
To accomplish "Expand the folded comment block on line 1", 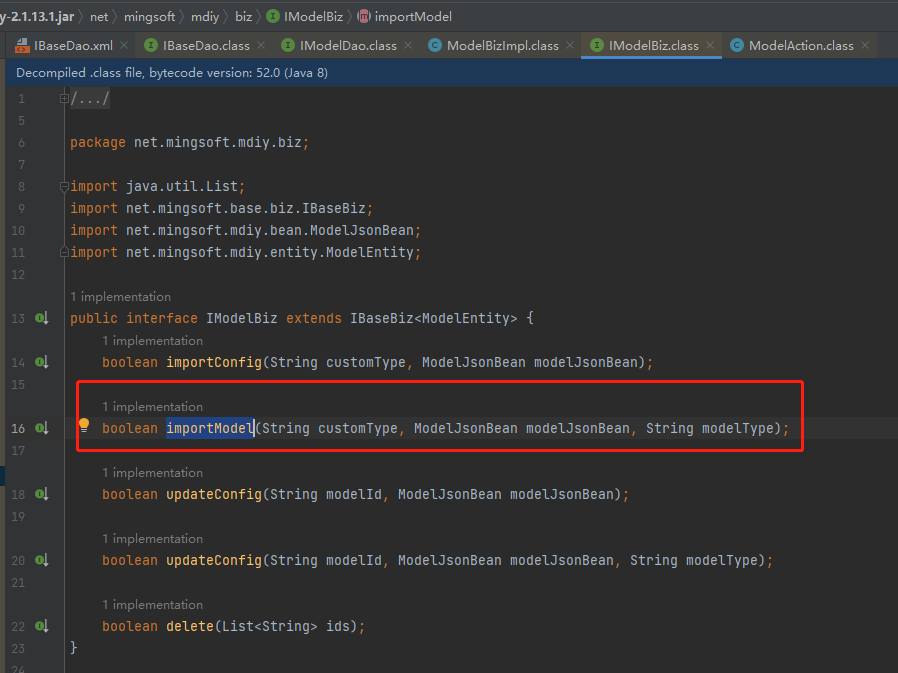I will click(x=64, y=99).
